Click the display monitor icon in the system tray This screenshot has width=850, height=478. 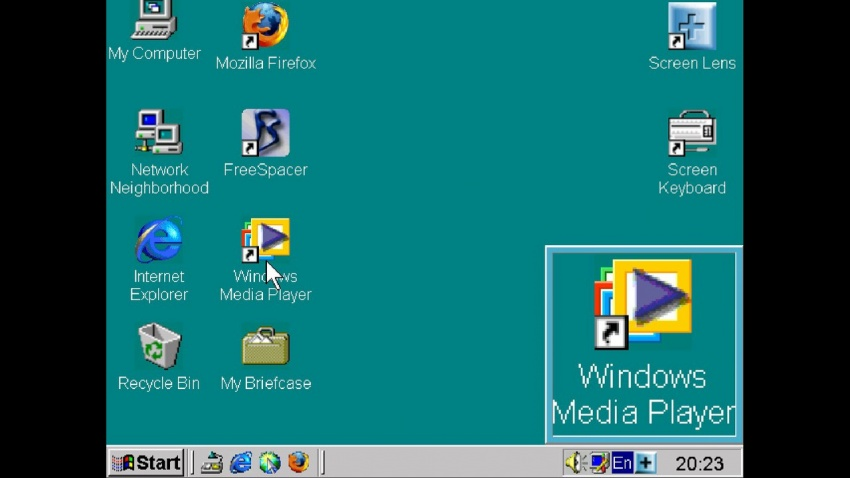[599, 462]
